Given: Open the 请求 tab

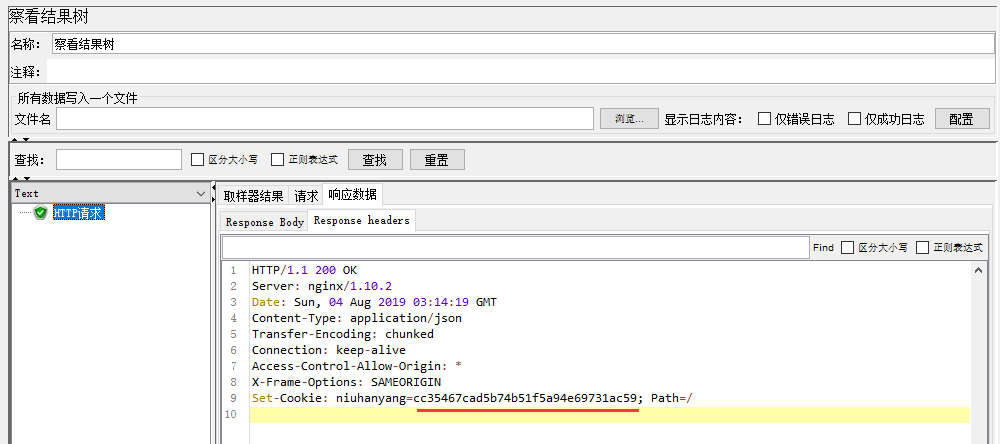Looking at the screenshot, I should click(306, 196).
